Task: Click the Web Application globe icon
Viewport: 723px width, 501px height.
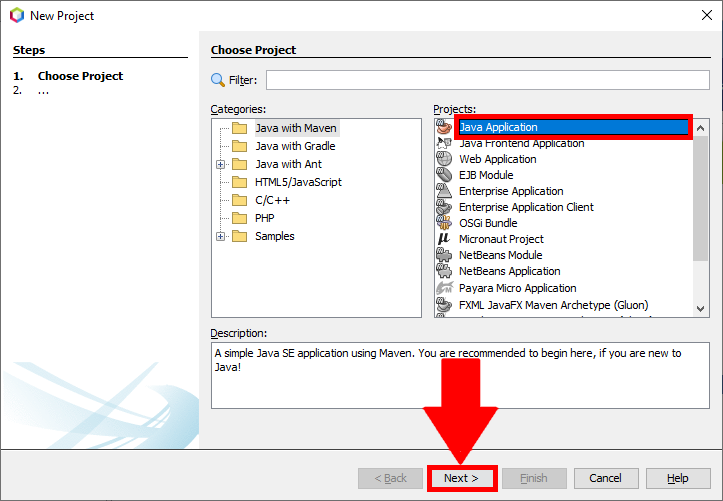Action: 444,159
